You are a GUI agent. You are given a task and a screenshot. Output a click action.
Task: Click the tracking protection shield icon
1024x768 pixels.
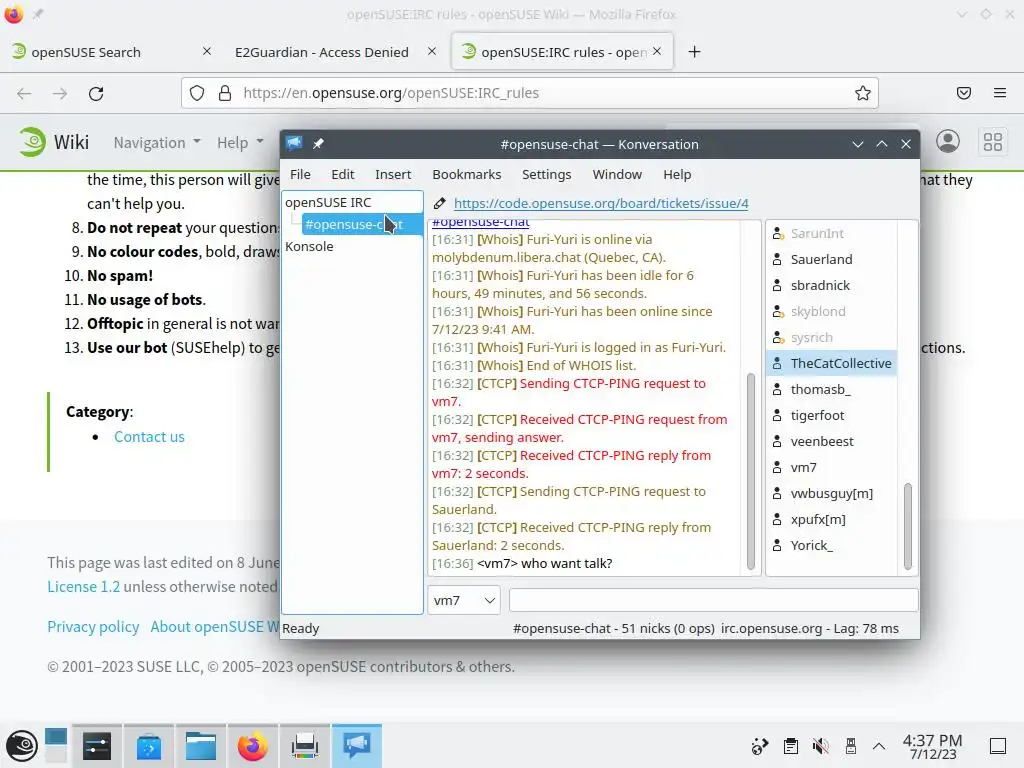197,93
